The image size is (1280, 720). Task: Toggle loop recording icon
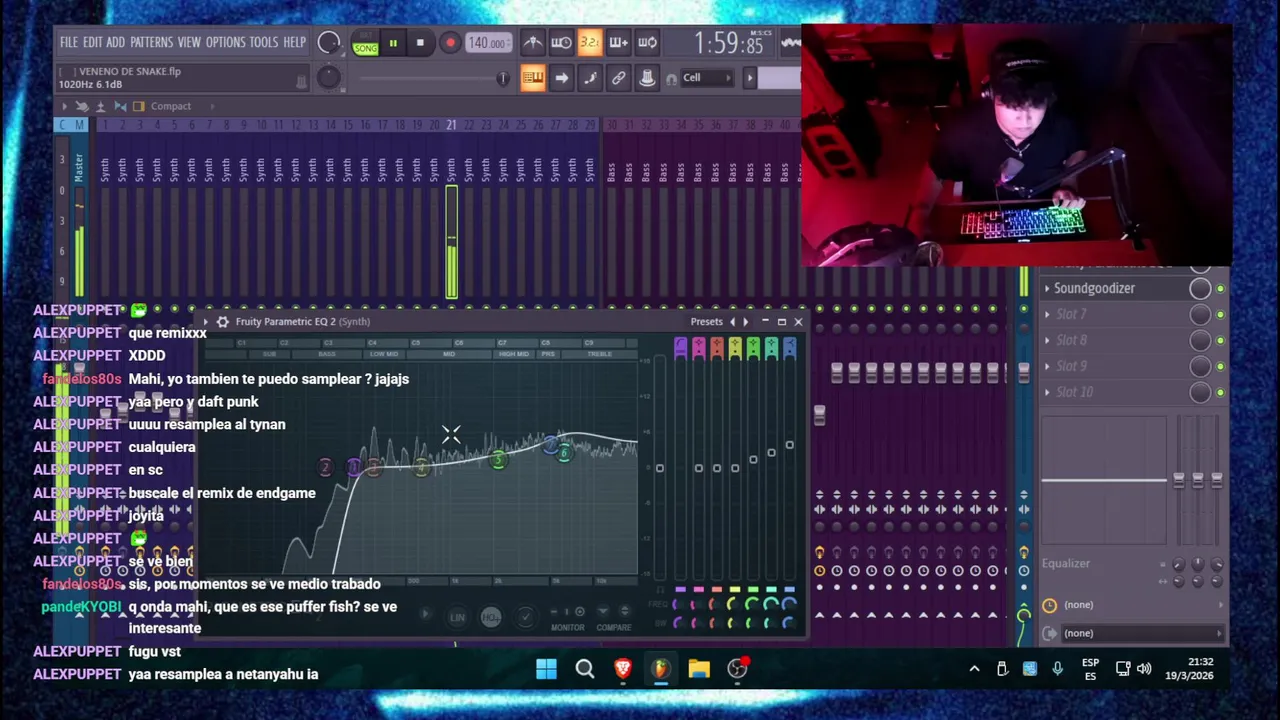[x=647, y=42]
